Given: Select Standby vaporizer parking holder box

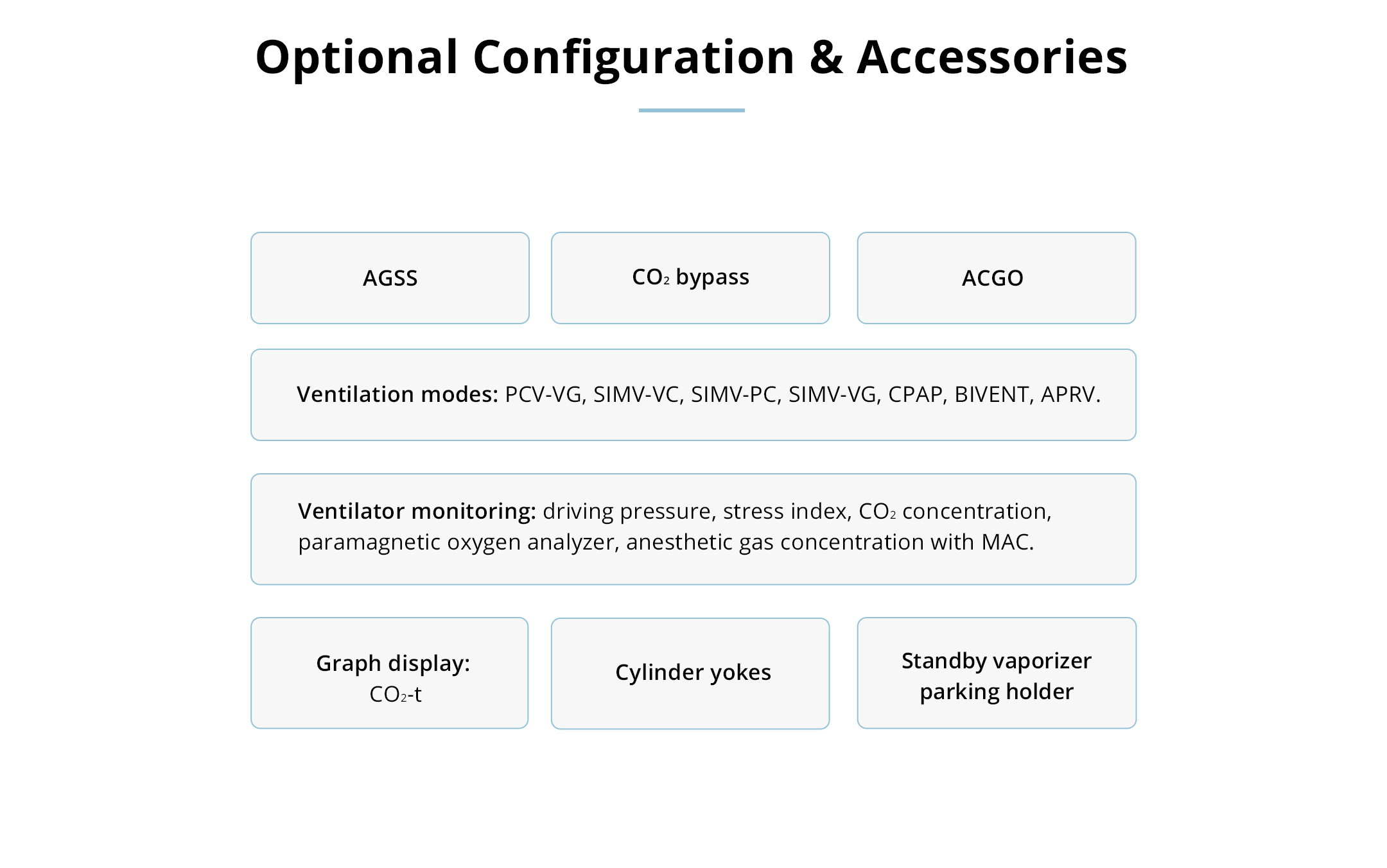Looking at the screenshot, I should coord(996,675).
